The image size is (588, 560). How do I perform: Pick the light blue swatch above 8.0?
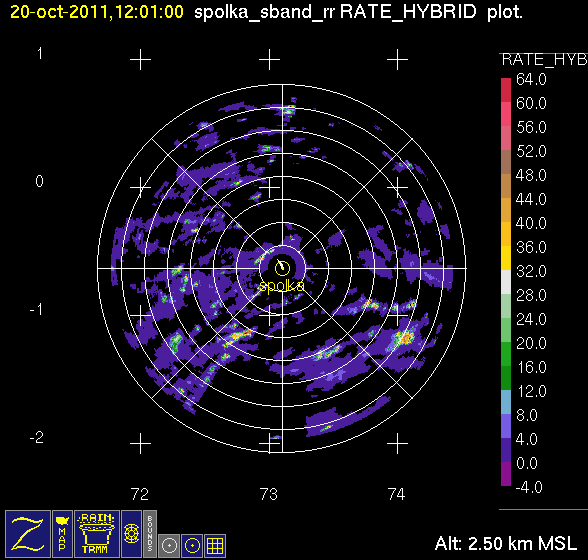pyautogui.click(x=506, y=402)
